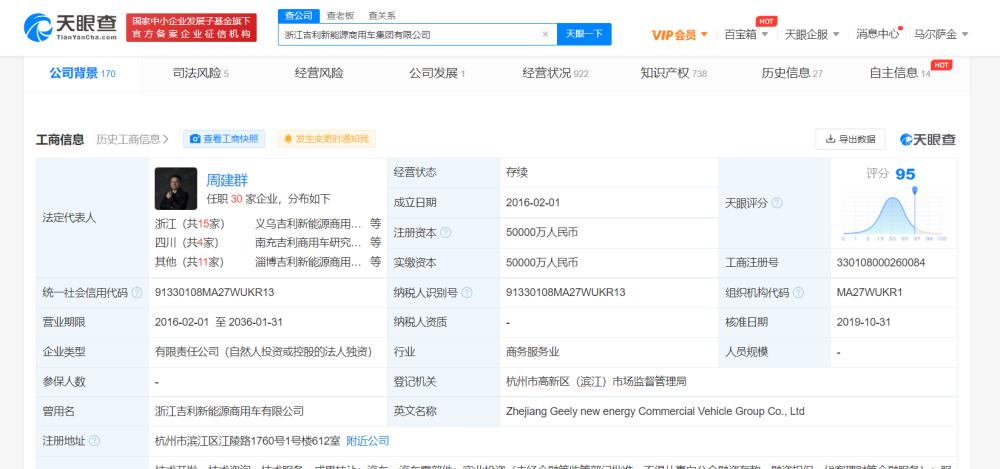The image size is (1000, 469).
Task: Clear the search box with X icon
Action: tap(545, 34)
